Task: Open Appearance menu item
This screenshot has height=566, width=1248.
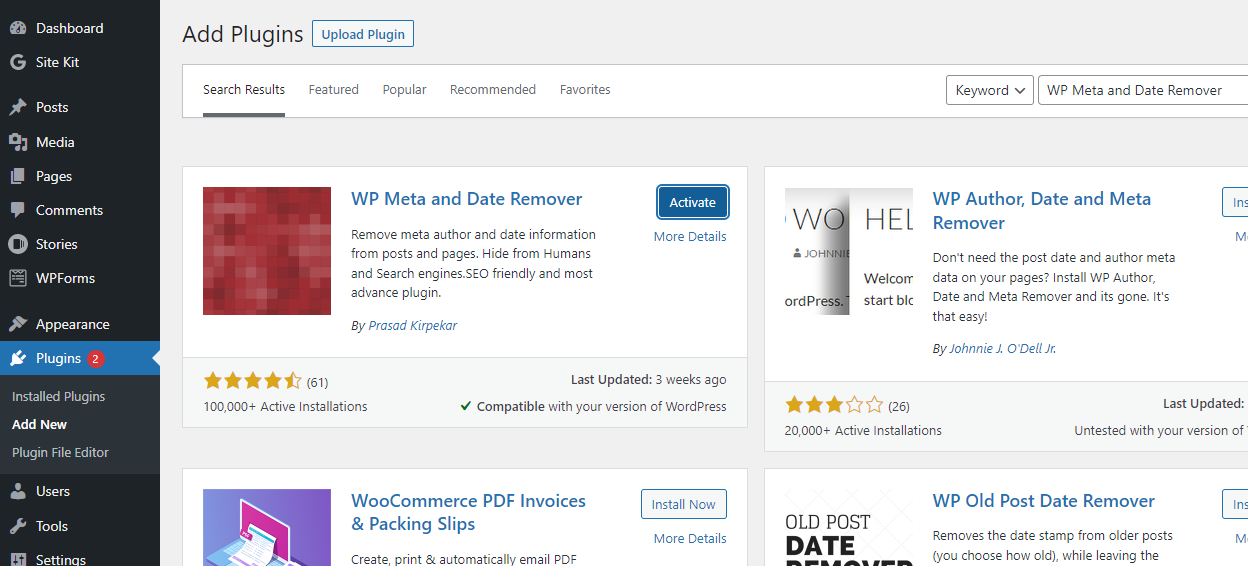Action: 80,324
